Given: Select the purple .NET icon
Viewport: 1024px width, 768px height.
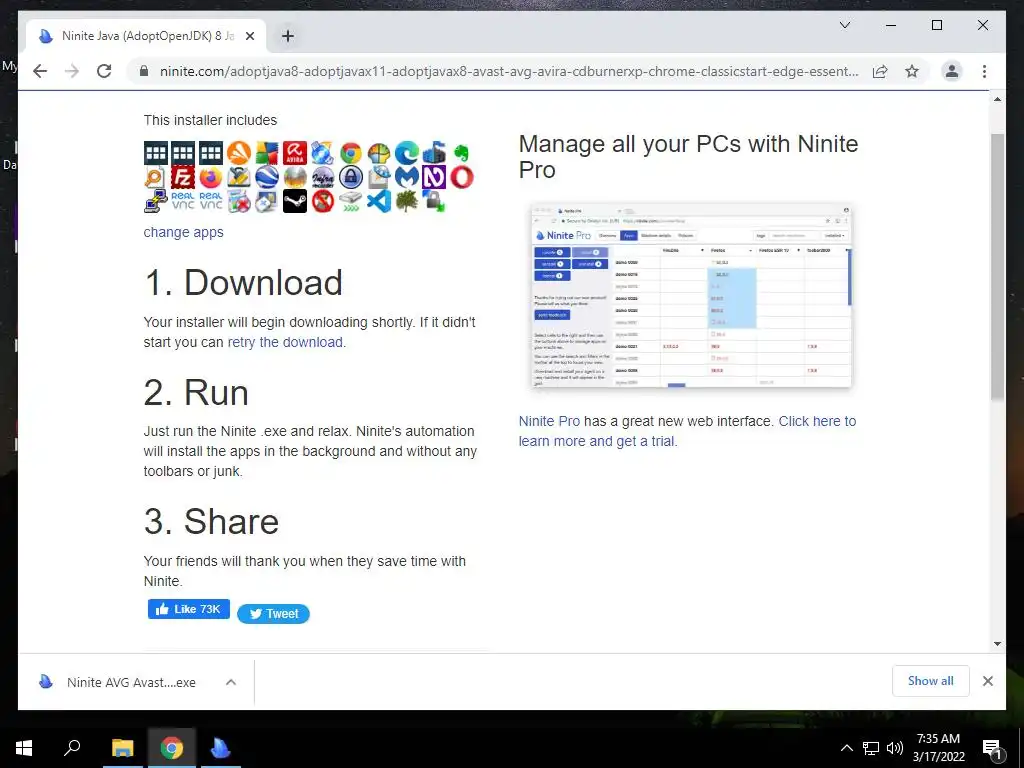Looking at the screenshot, I should pos(434,177).
